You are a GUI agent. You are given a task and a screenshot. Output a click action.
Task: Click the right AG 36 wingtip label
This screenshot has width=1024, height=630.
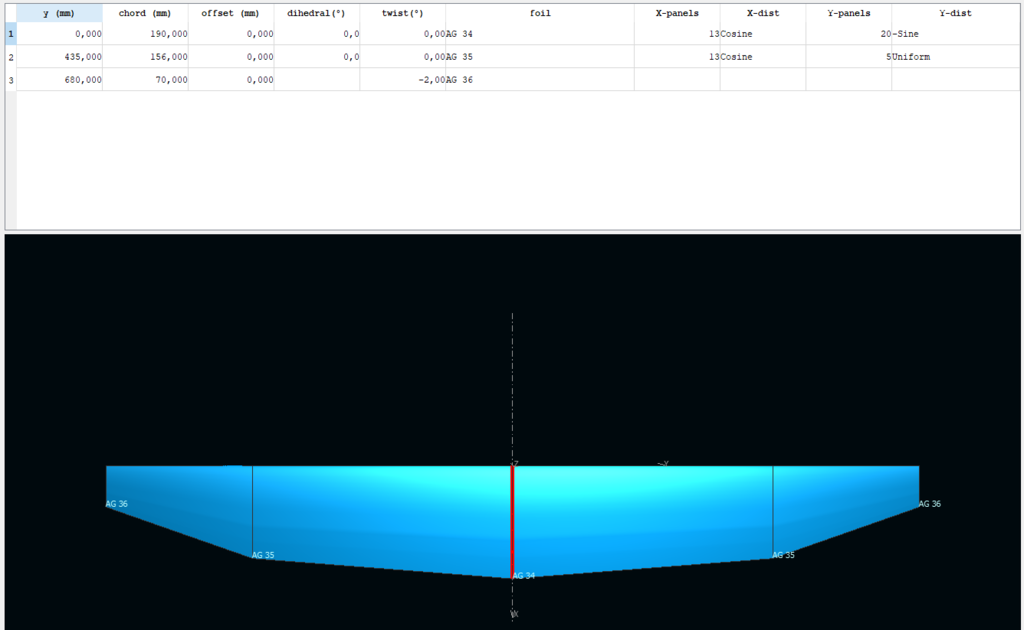tap(929, 504)
